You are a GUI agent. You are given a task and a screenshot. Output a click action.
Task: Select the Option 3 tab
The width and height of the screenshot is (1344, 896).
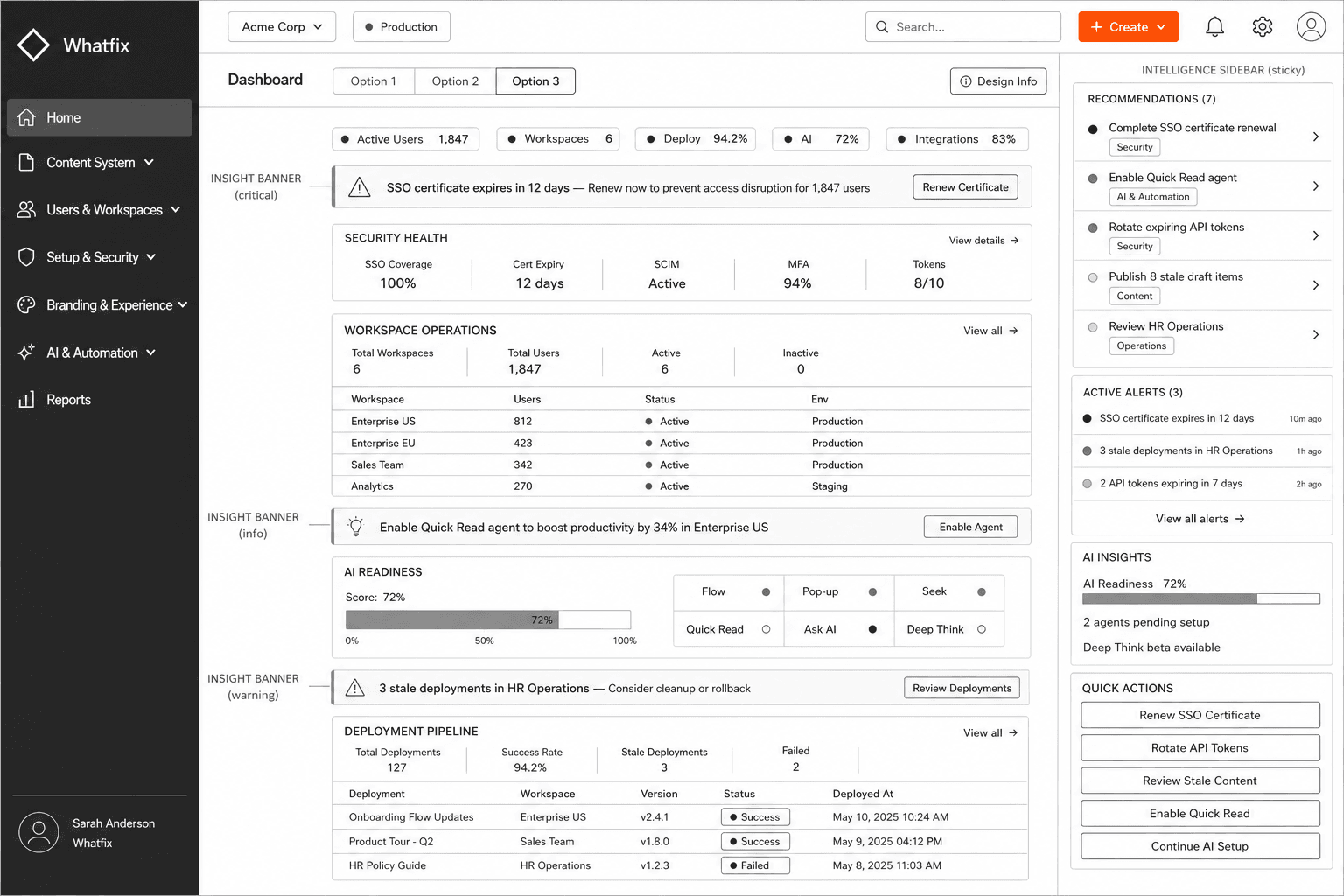point(535,81)
